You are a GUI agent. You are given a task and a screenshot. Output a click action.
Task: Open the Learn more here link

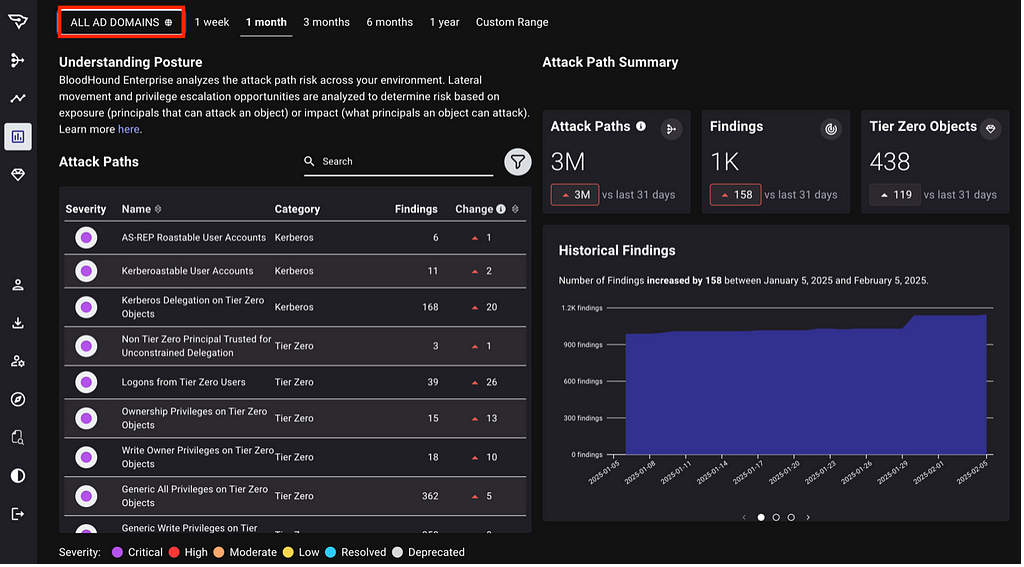pyautogui.click(x=129, y=129)
